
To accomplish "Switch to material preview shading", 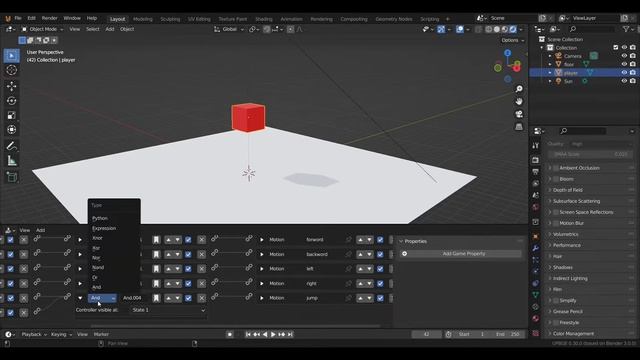I will (x=505, y=29).
